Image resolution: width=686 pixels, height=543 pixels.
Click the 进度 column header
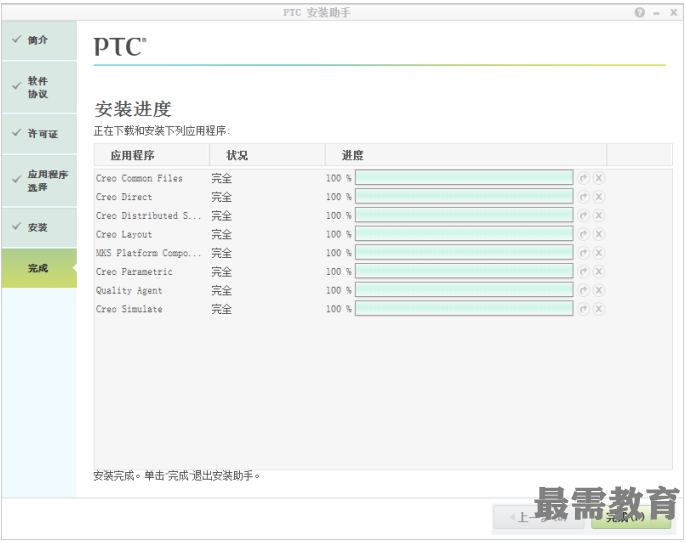(x=466, y=155)
